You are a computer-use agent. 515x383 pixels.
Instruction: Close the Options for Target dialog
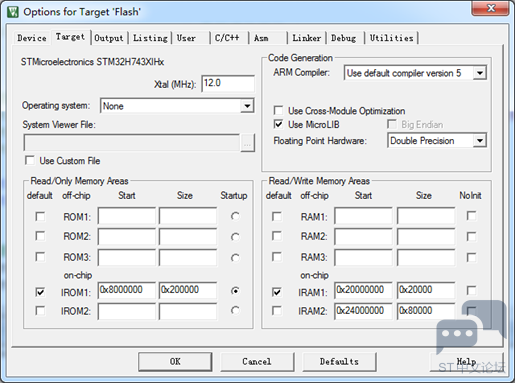point(490,8)
